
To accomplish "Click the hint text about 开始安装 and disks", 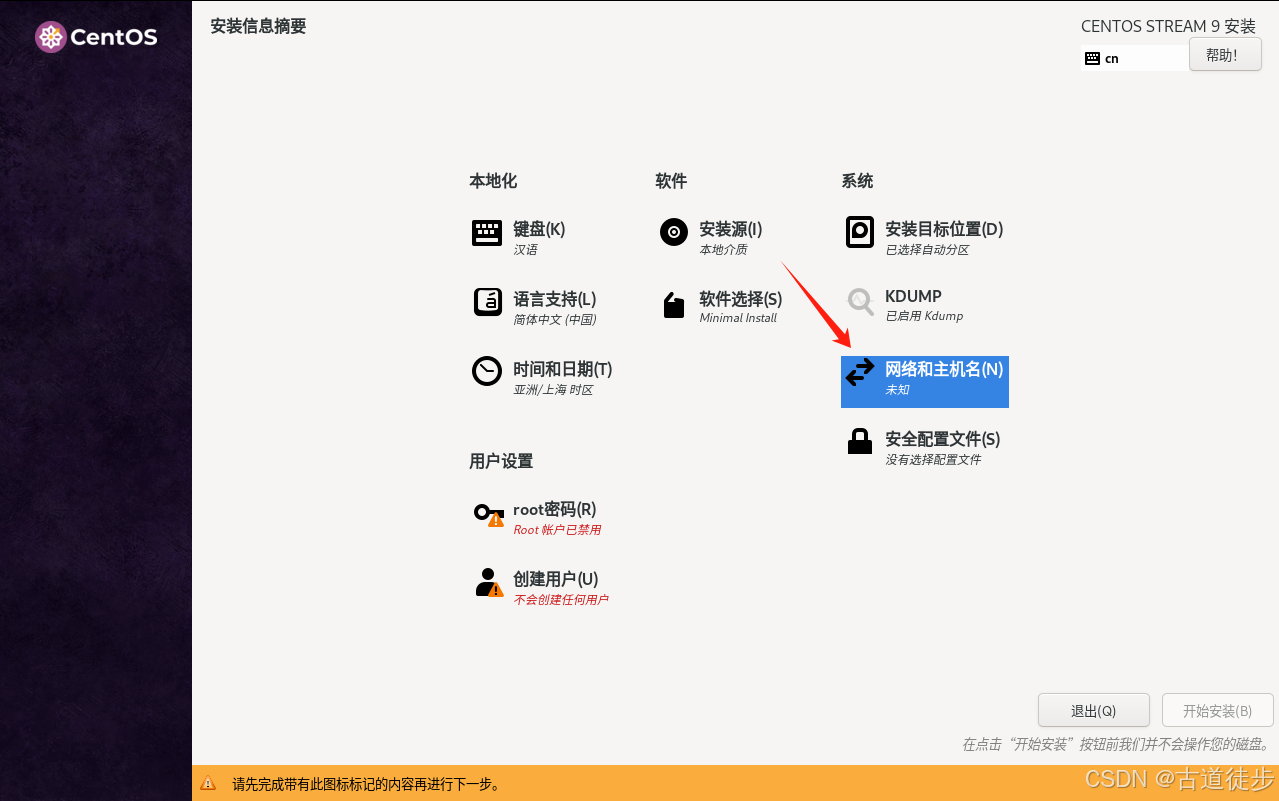I will click(x=1116, y=744).
